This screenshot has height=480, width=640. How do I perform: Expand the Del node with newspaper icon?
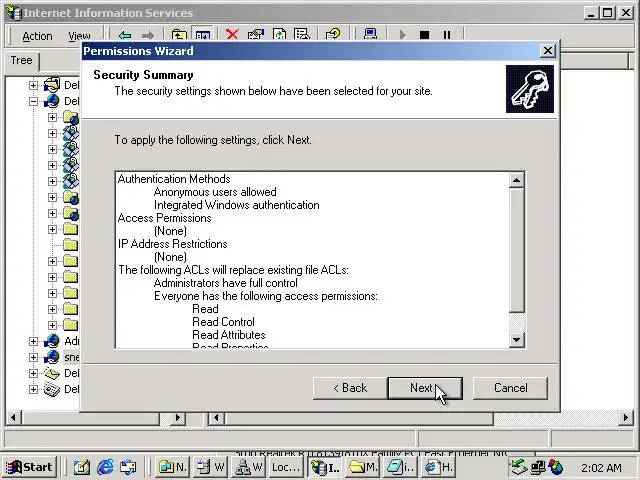point(33,389)
